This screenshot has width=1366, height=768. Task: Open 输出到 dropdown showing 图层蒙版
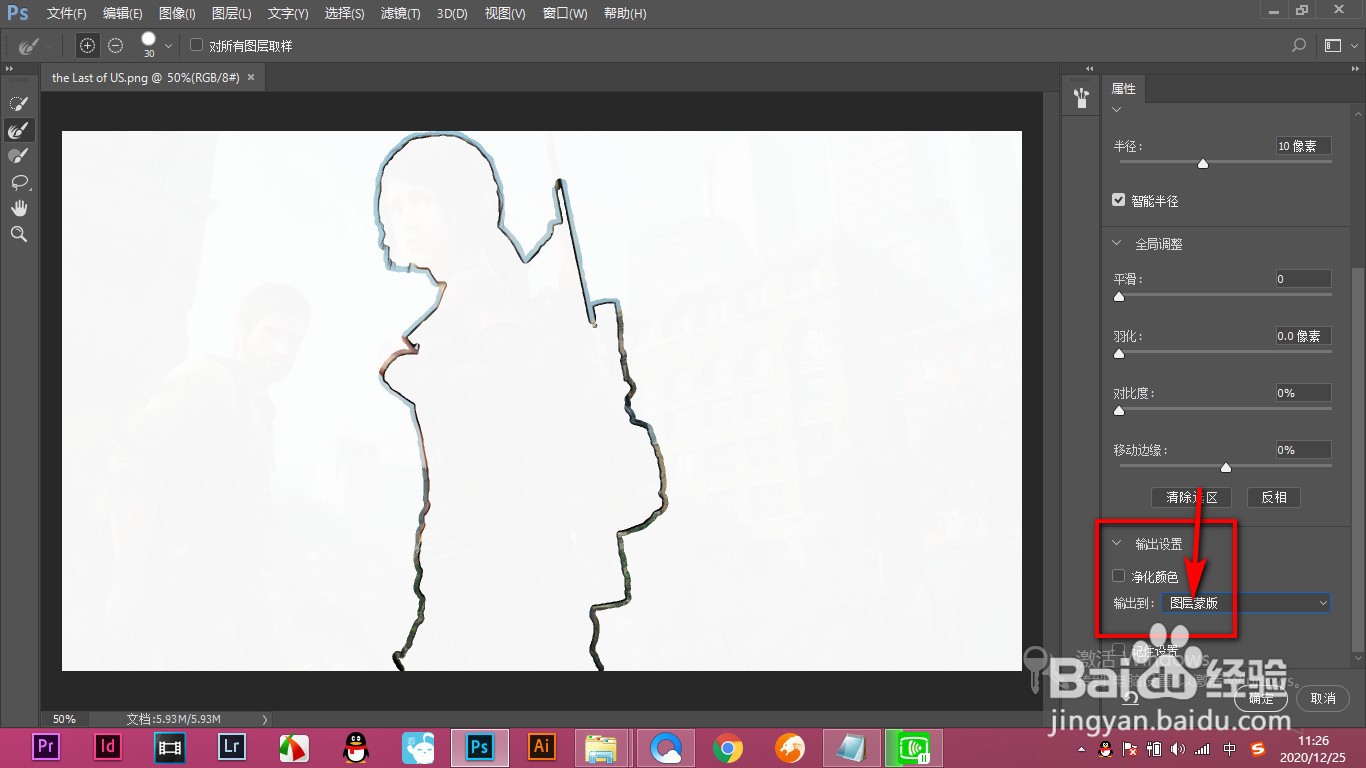(1246, 603)
